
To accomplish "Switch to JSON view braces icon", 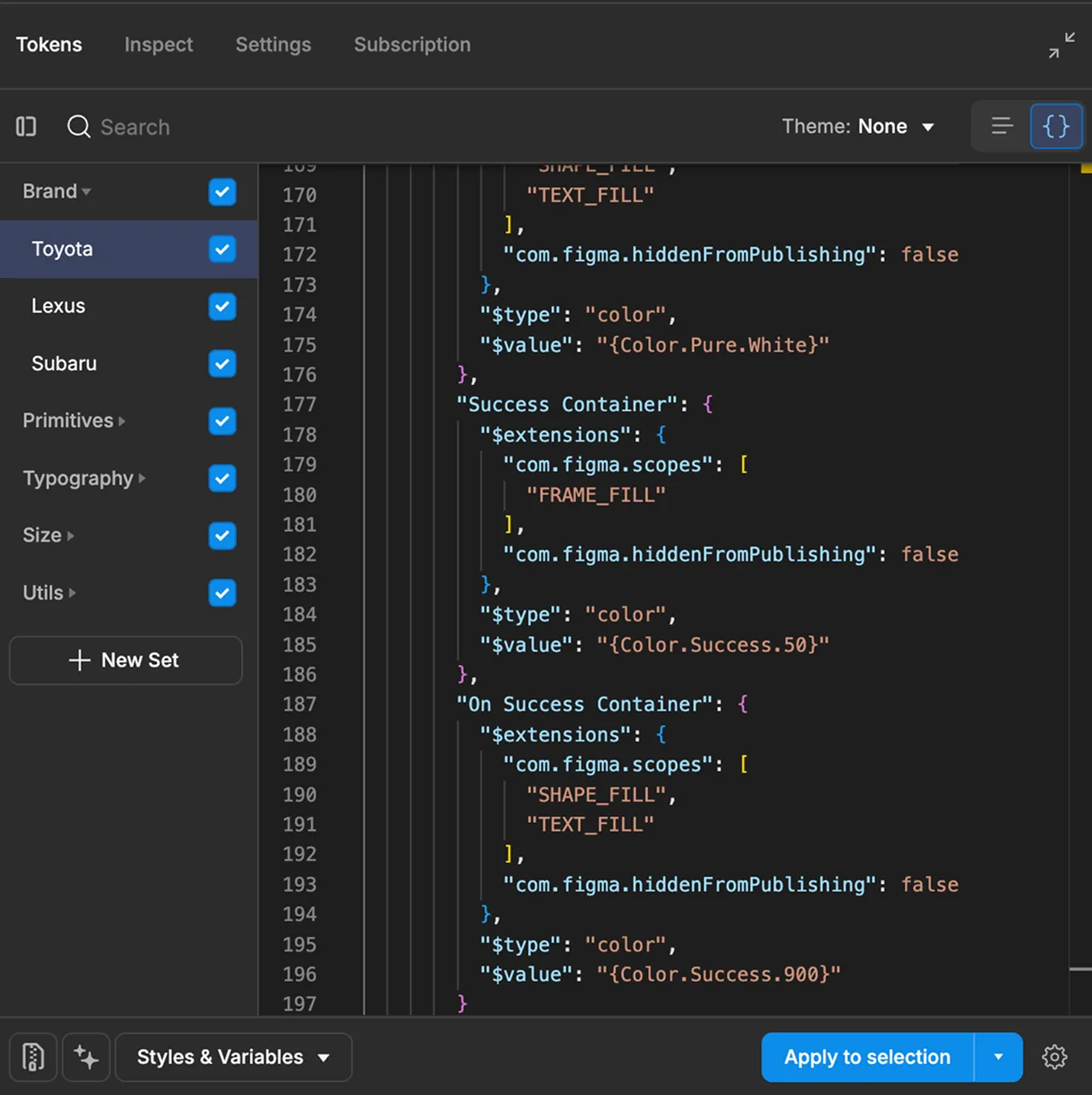I will [1056, 127].
